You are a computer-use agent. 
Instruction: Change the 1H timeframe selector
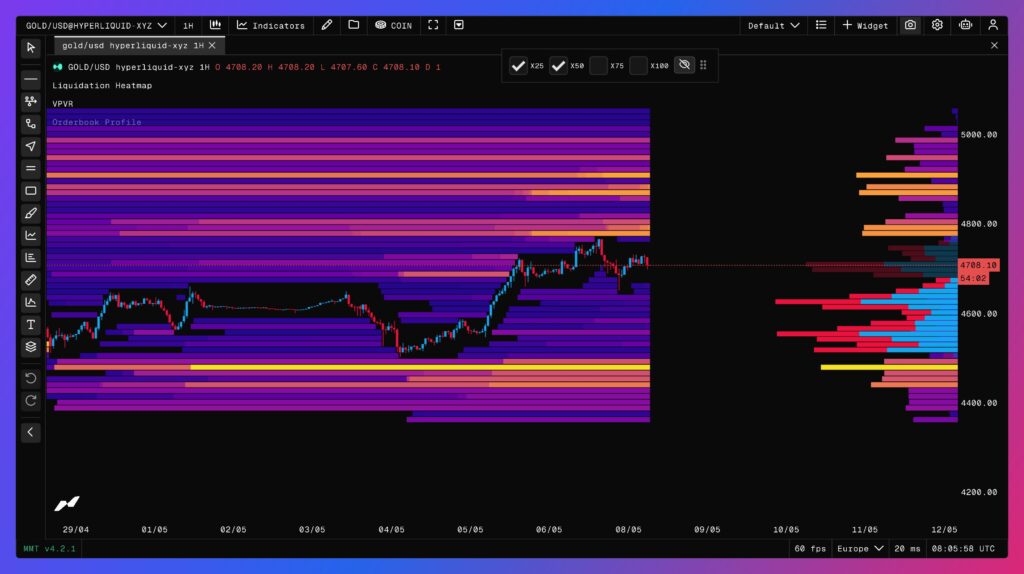click(188, 25)
